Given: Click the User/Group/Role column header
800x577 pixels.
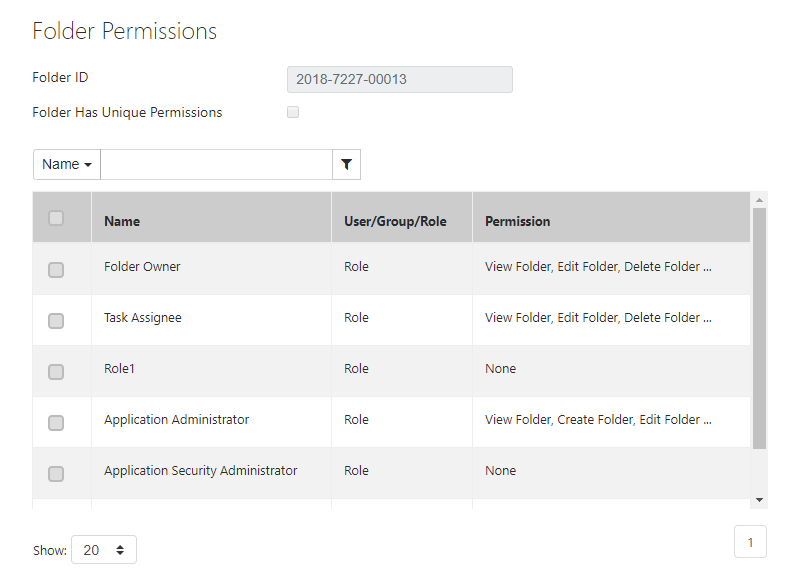Looking at the screenshot, I should tap(395, 221).
